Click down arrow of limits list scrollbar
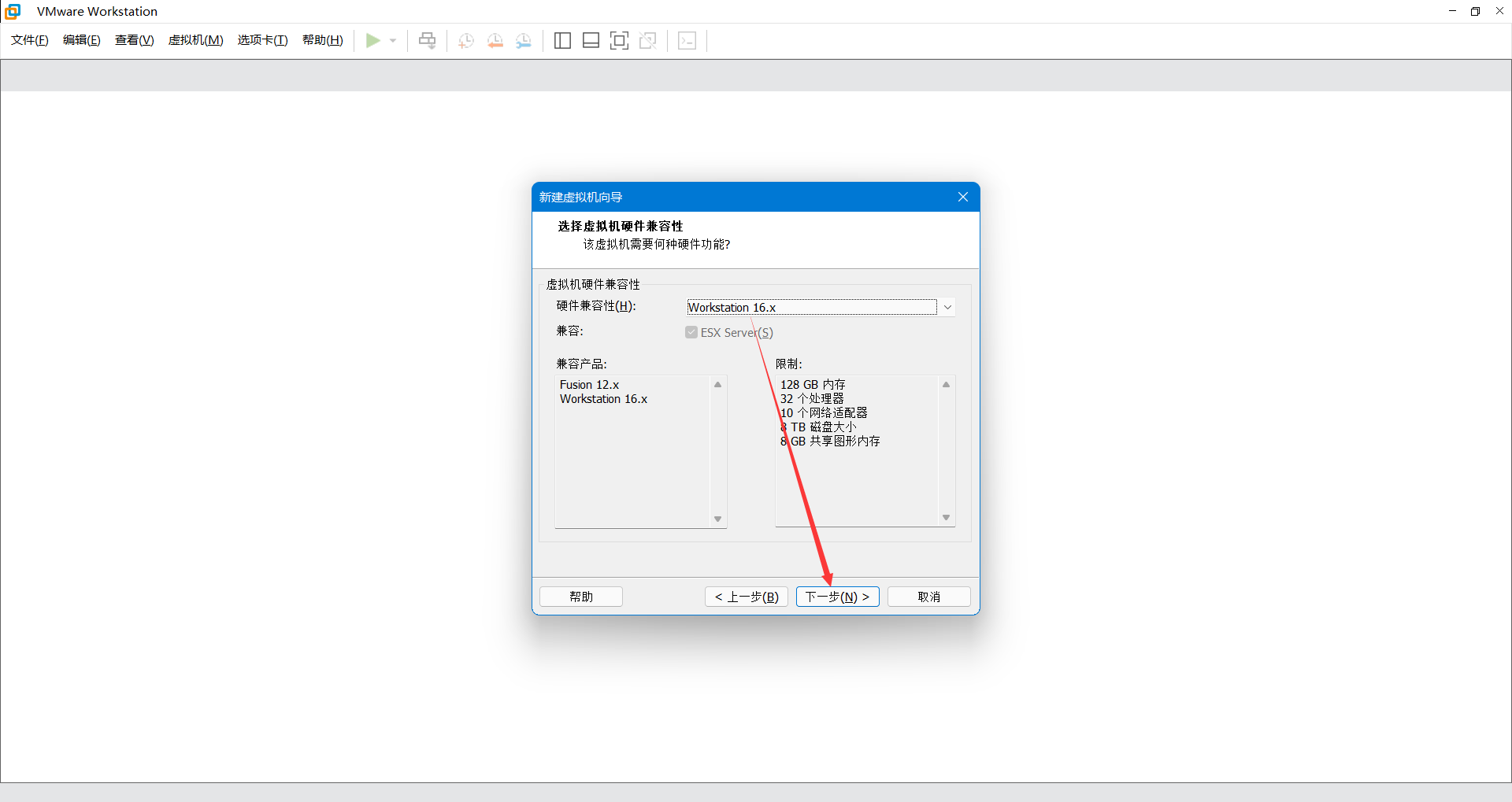This screenshot has height=802, width=1512. pos(947,518)
